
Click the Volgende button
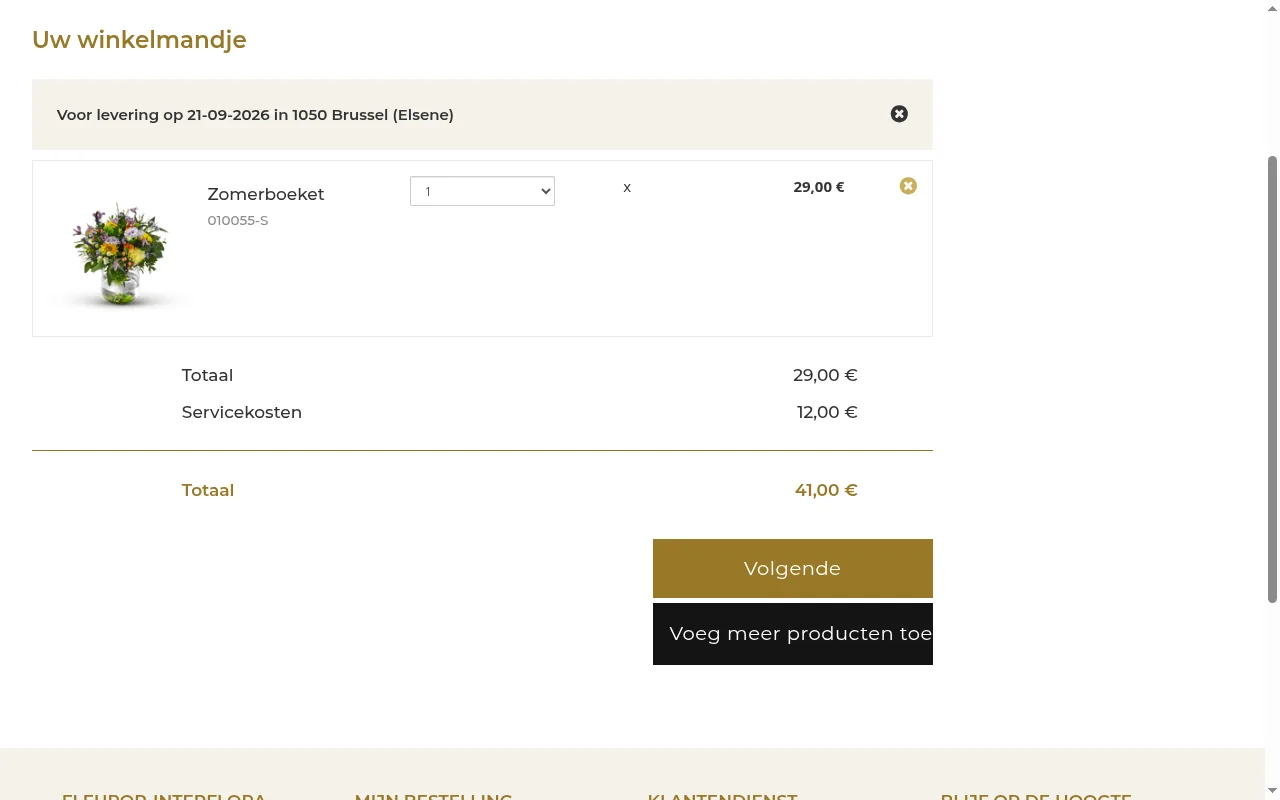tap(793, 568)
